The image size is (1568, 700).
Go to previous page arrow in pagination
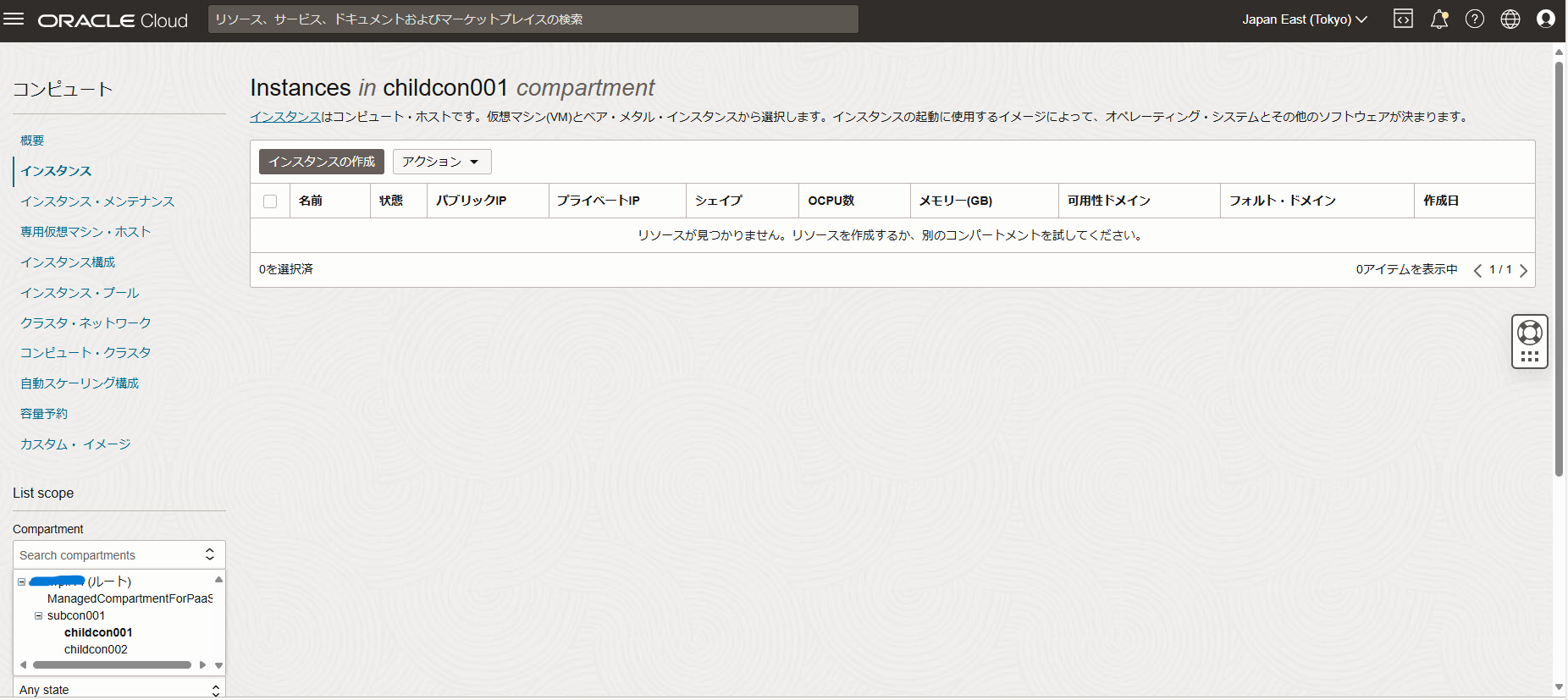1477,271
